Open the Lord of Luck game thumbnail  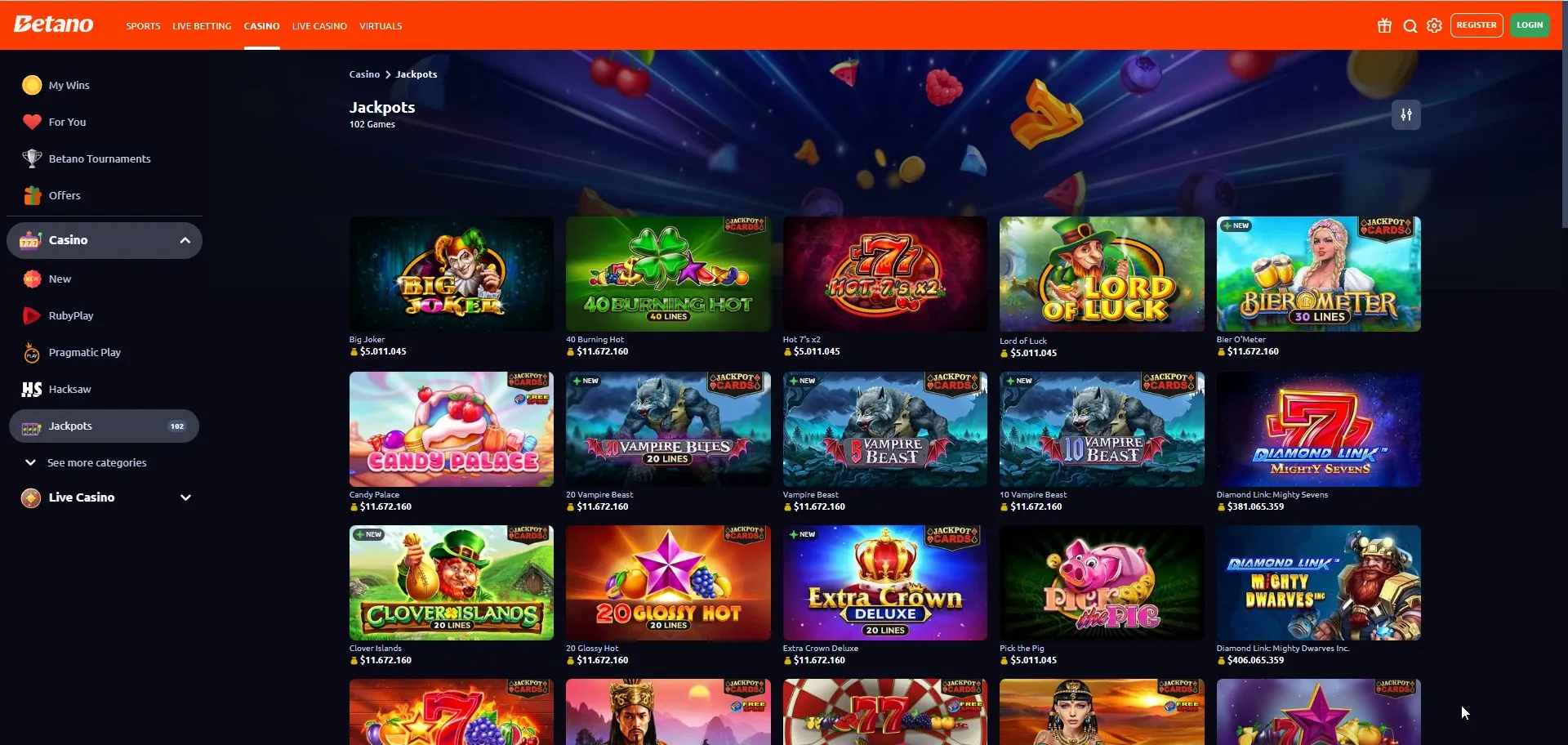[x=1102, y=274]
